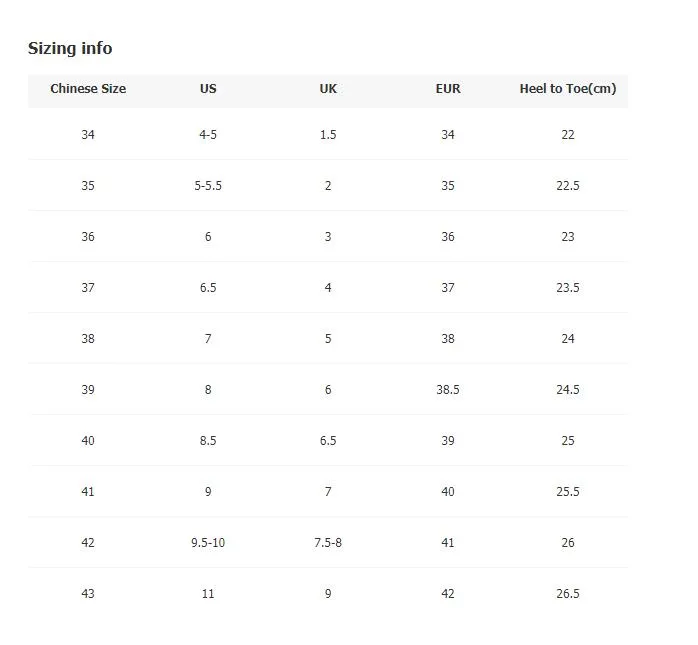Viewport: 698px width, 645px height.
Task: Select the EUR 38.5 cell
Action: [448, 389]
